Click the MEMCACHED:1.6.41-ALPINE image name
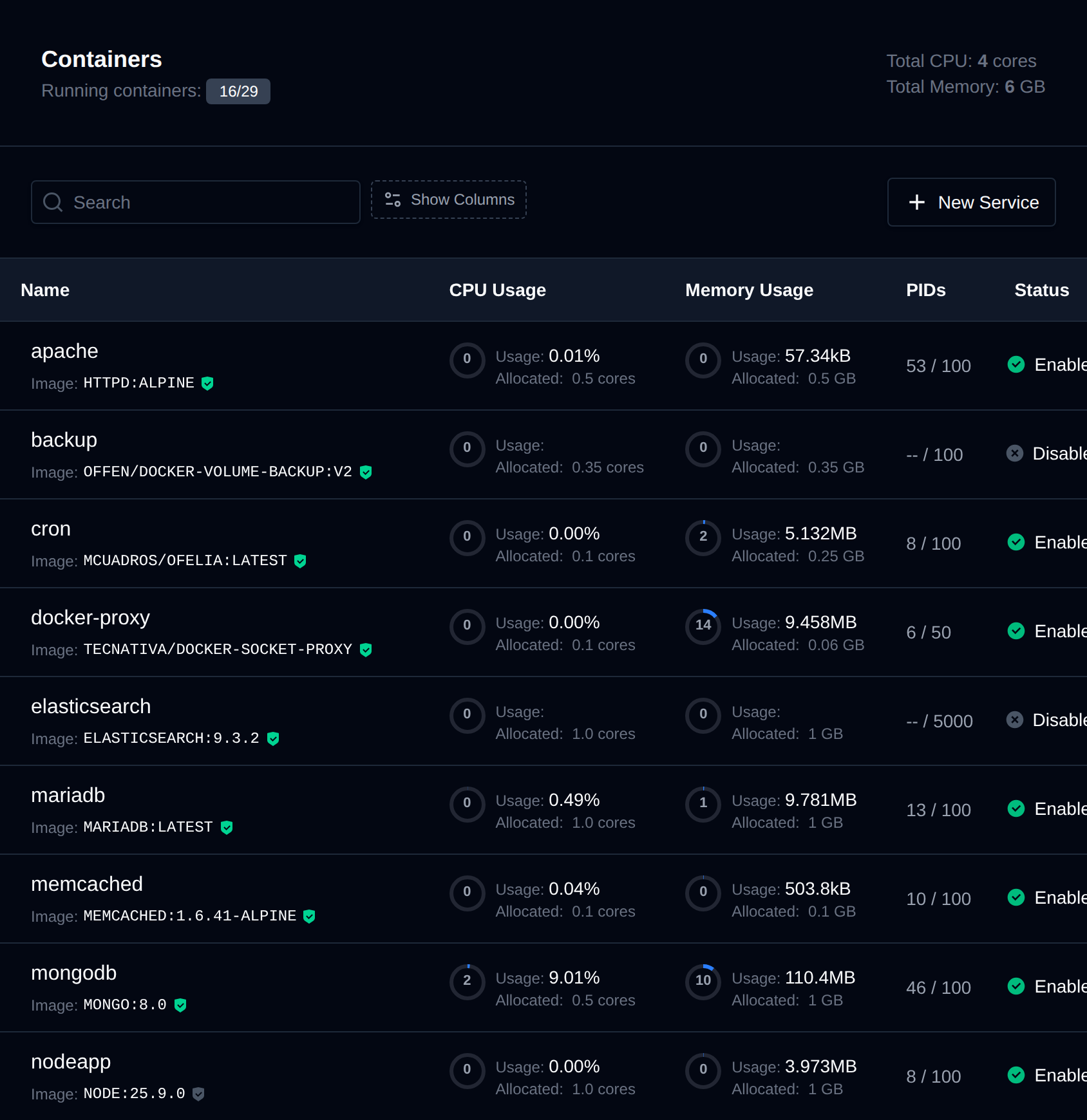The width and height of the screenshot is (1087, 1120). coord(190,916)
